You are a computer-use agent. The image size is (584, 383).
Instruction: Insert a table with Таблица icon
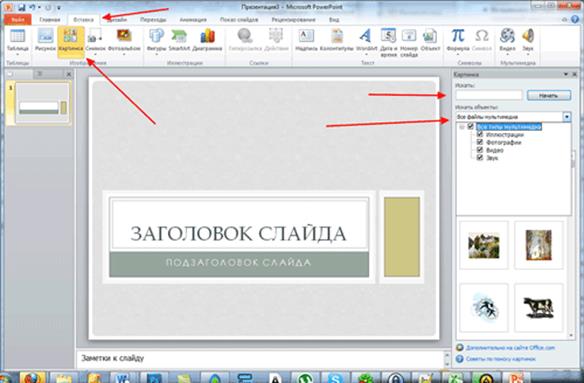pyautogui.click(x=17, y=41)
